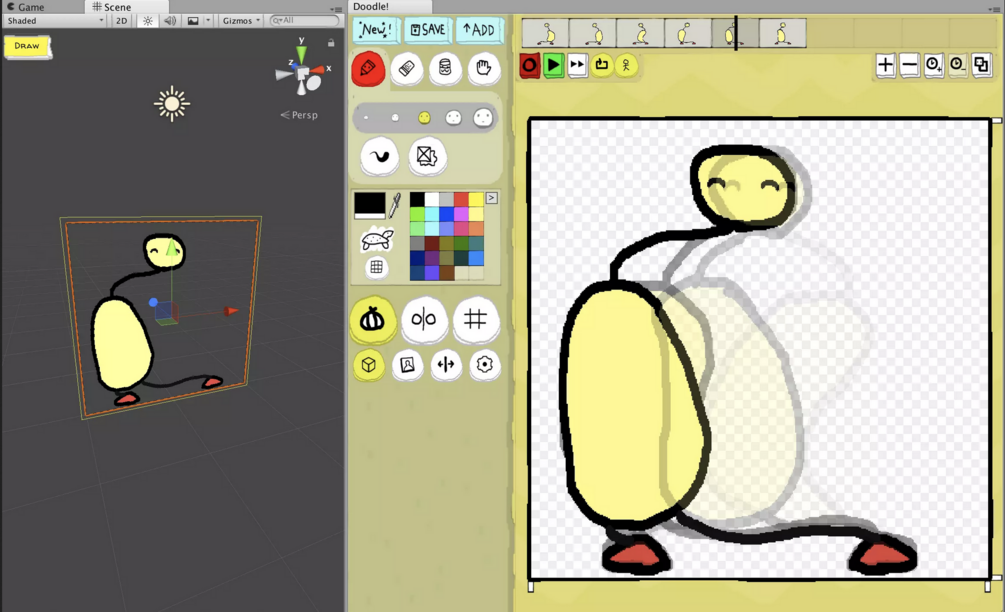1005x612 pixels.
Task: Toggle the yellow 3D cube button
Action: [x=369, y=365]
